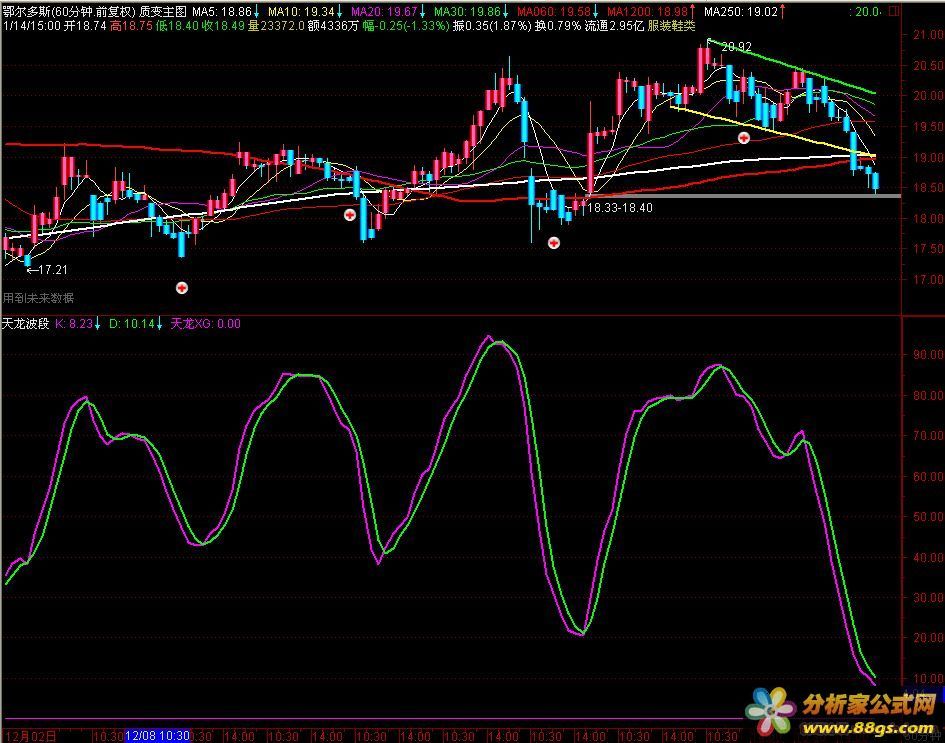945x743 pixels.
Task: Click the 90.00 indicator axis label
Action: point(928,355)
